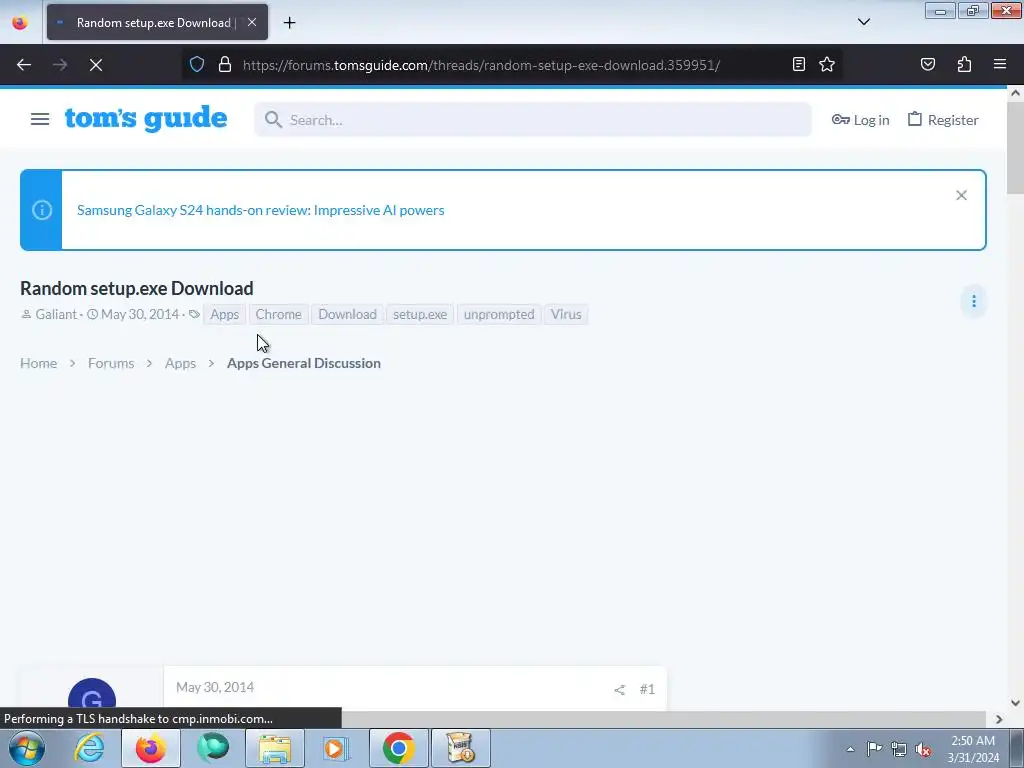Screen dimensions: 1024x768
Task: Show hidden system tray icons arrow
Action: tap(850, 749)
